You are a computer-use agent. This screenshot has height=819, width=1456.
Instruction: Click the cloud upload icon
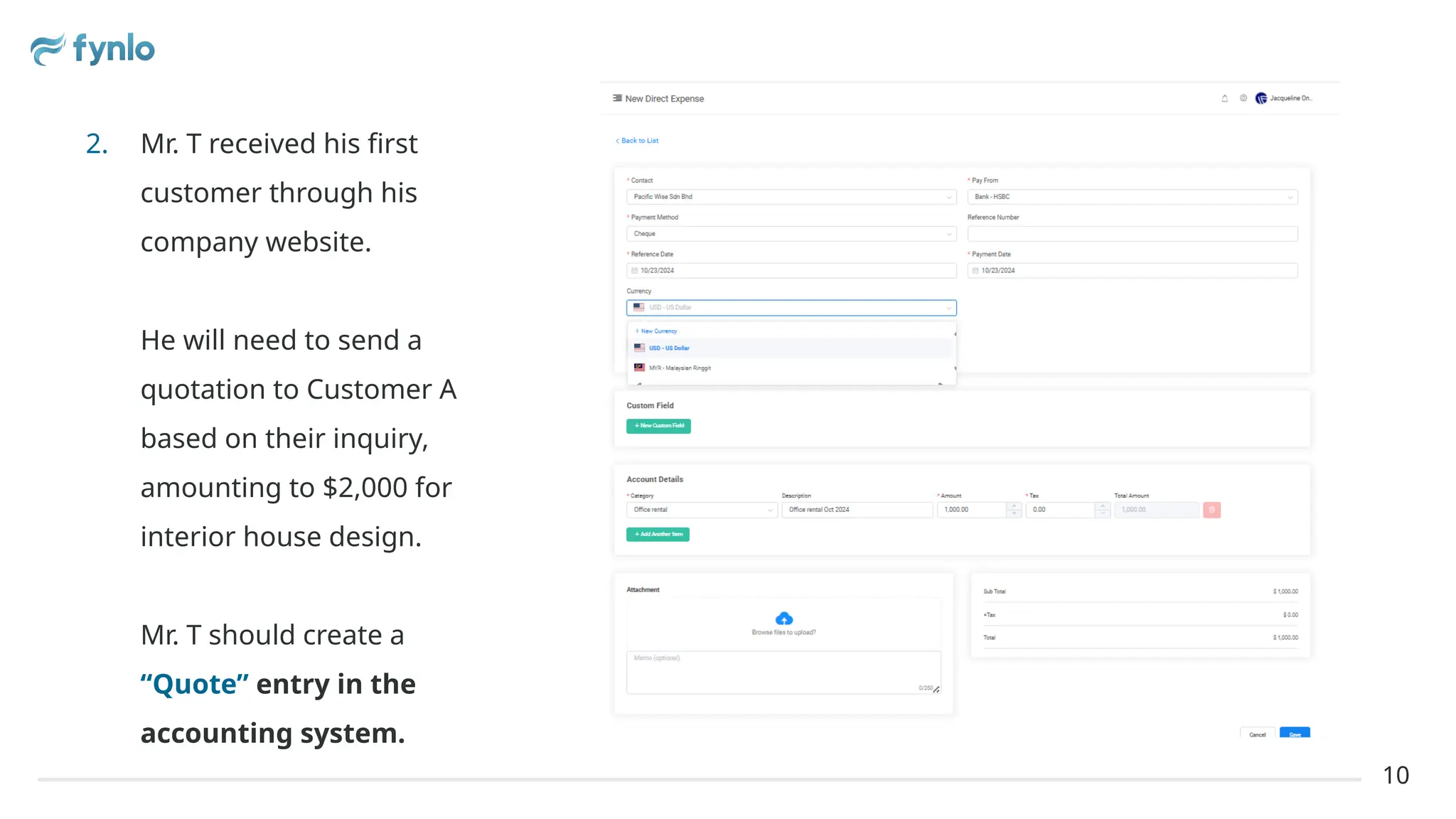tap(783, 619)
